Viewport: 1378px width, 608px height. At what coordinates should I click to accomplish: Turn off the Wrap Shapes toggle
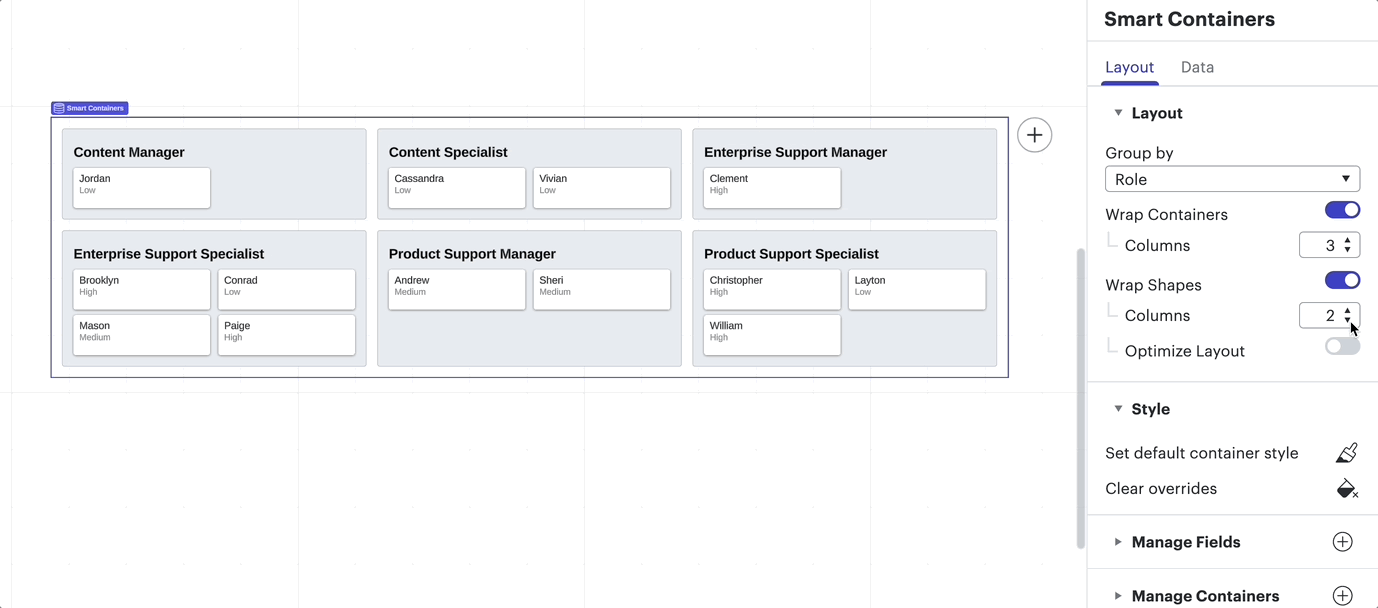1342,280
